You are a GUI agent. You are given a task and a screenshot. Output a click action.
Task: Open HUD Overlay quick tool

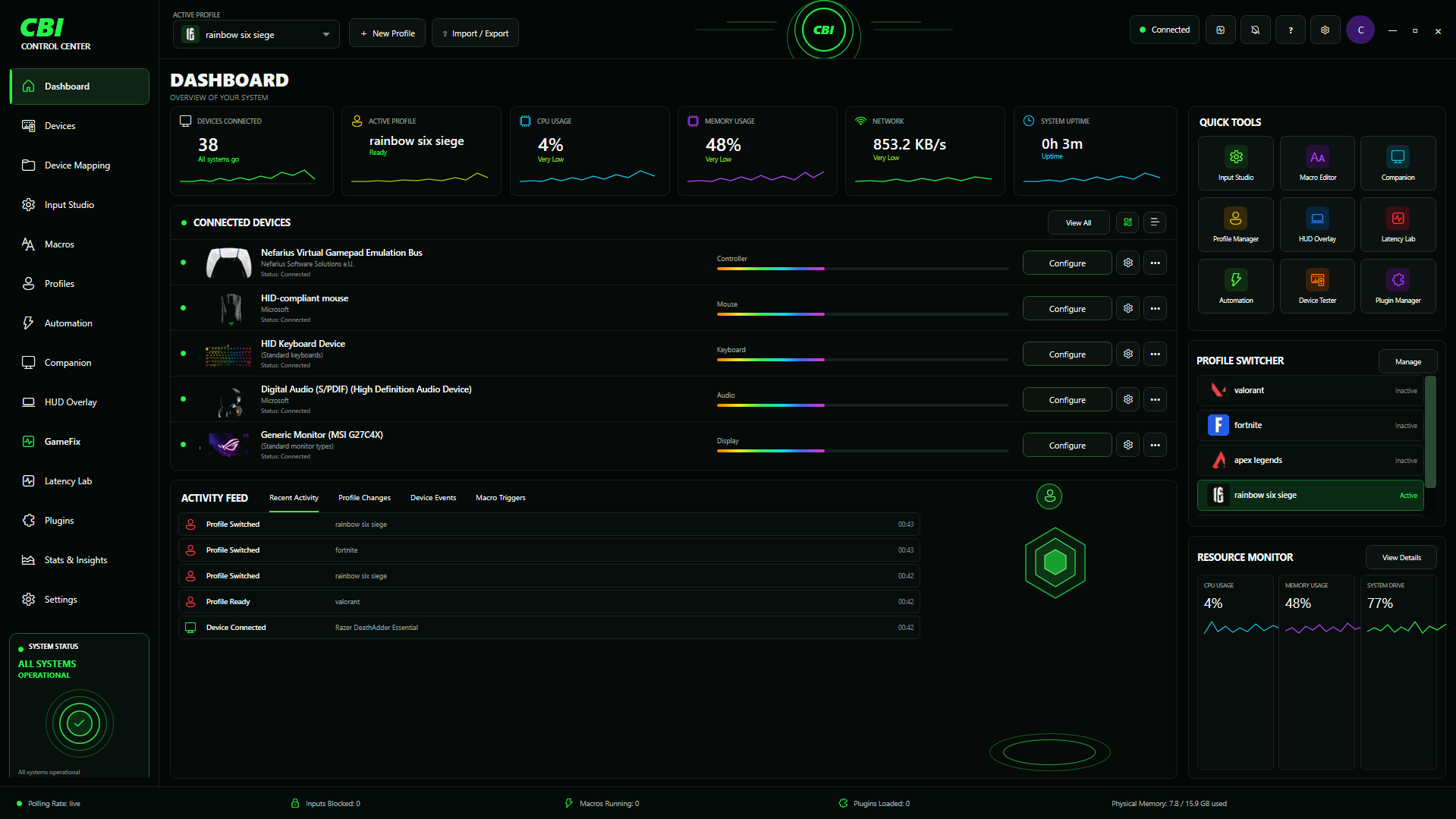click(1317, 225)
